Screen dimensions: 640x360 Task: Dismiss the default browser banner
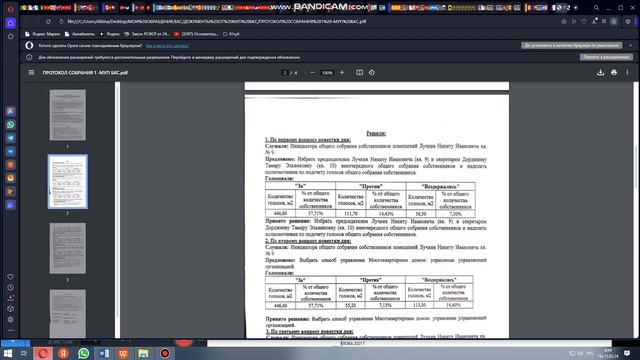point(631,45)
